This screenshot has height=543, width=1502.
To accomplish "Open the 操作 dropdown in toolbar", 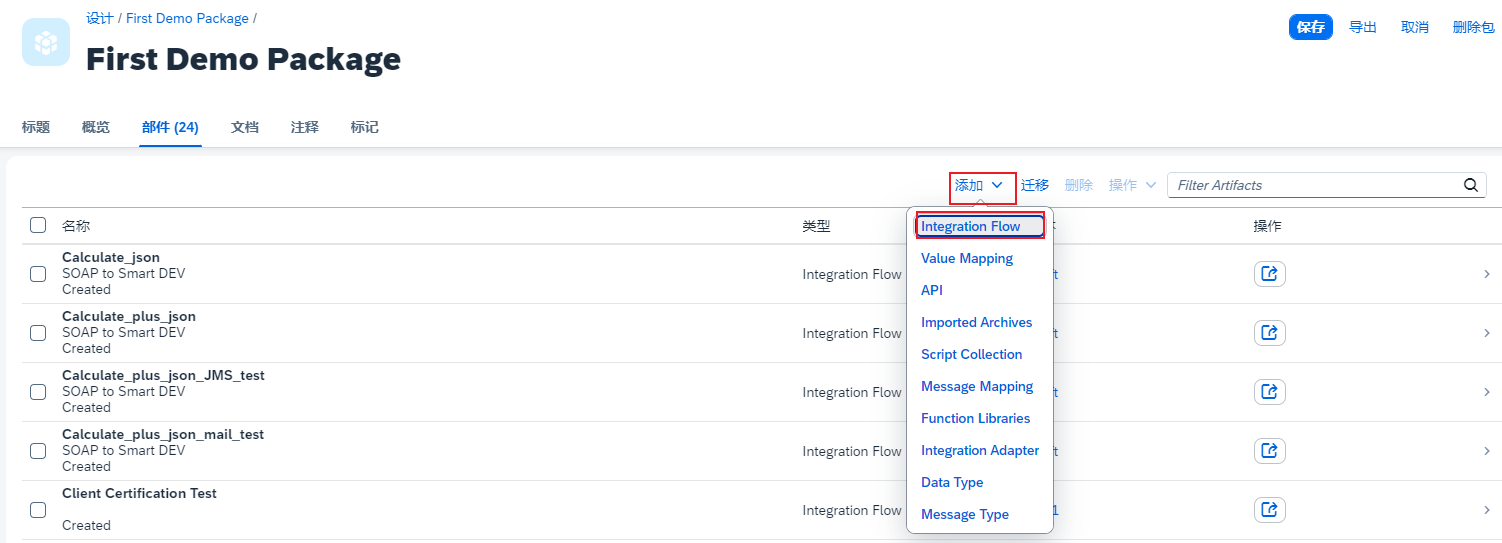I will (x=1132, y=185).
